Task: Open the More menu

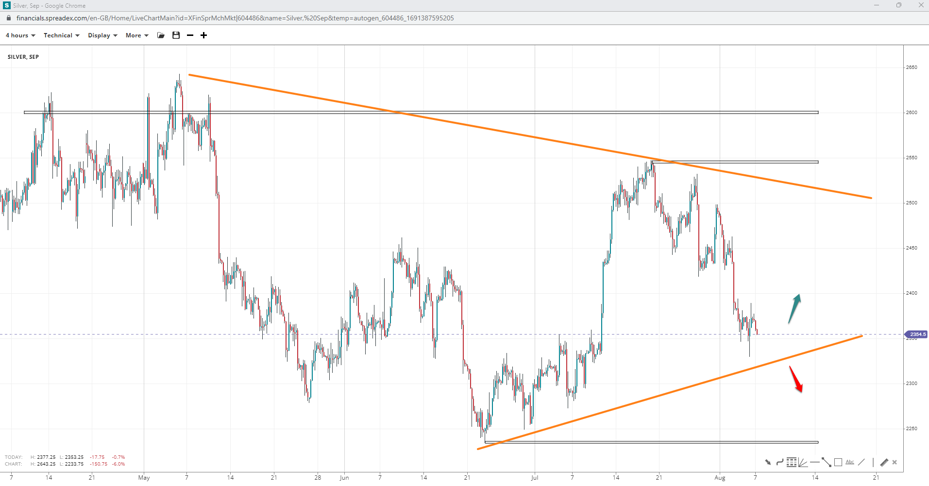Action: (137, 35)
